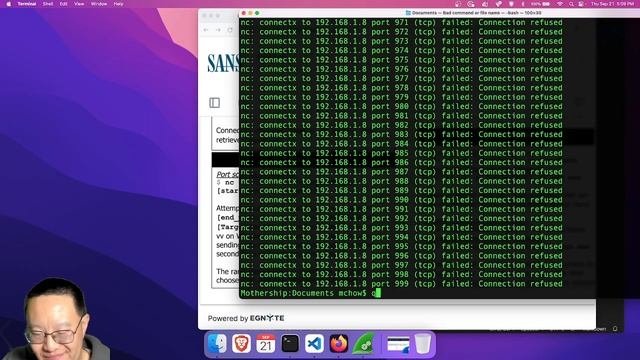Click the line for port 990
The height and width of the screenshot is (360, 640).
point(401,200)
